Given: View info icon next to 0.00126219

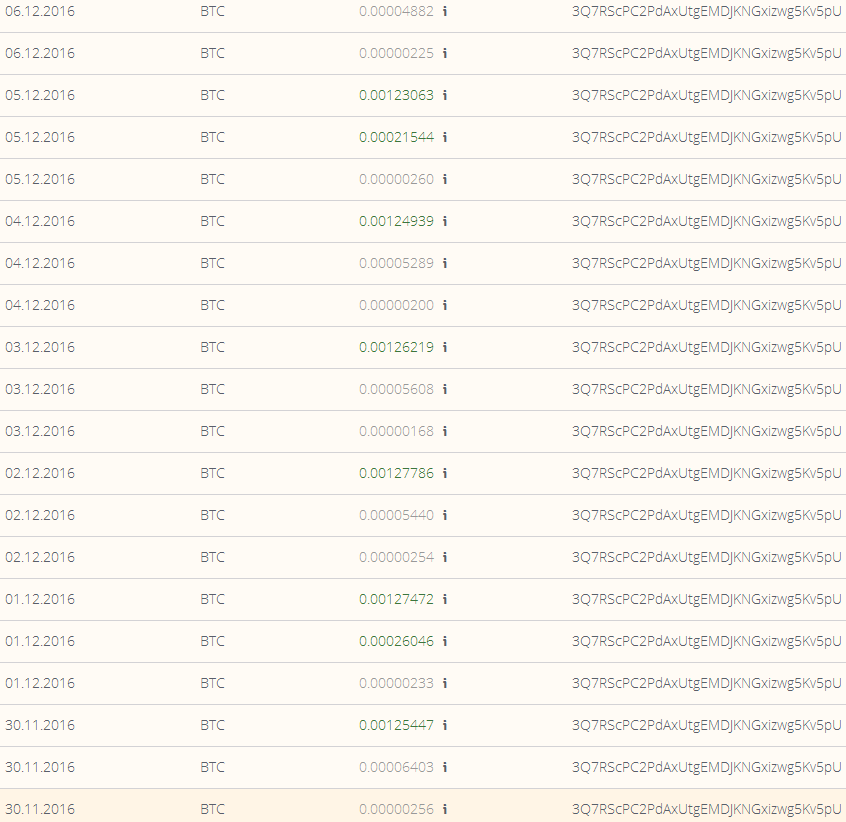Looking at the screenshot, I should click(x=445, y=347).
